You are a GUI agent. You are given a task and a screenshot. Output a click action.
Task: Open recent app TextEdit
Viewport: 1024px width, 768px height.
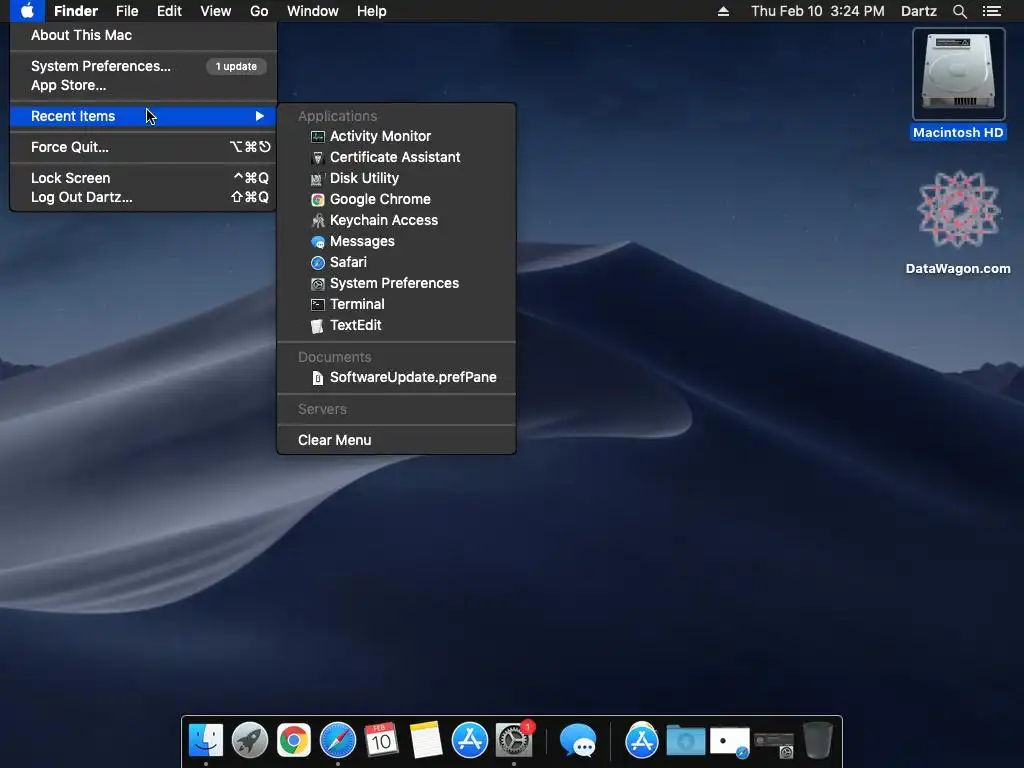396,325
